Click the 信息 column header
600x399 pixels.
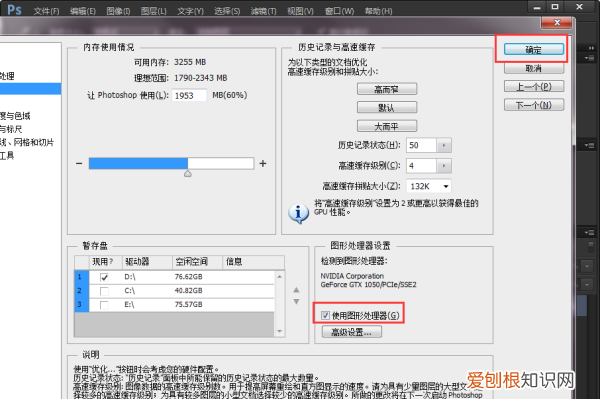(253, 262)
